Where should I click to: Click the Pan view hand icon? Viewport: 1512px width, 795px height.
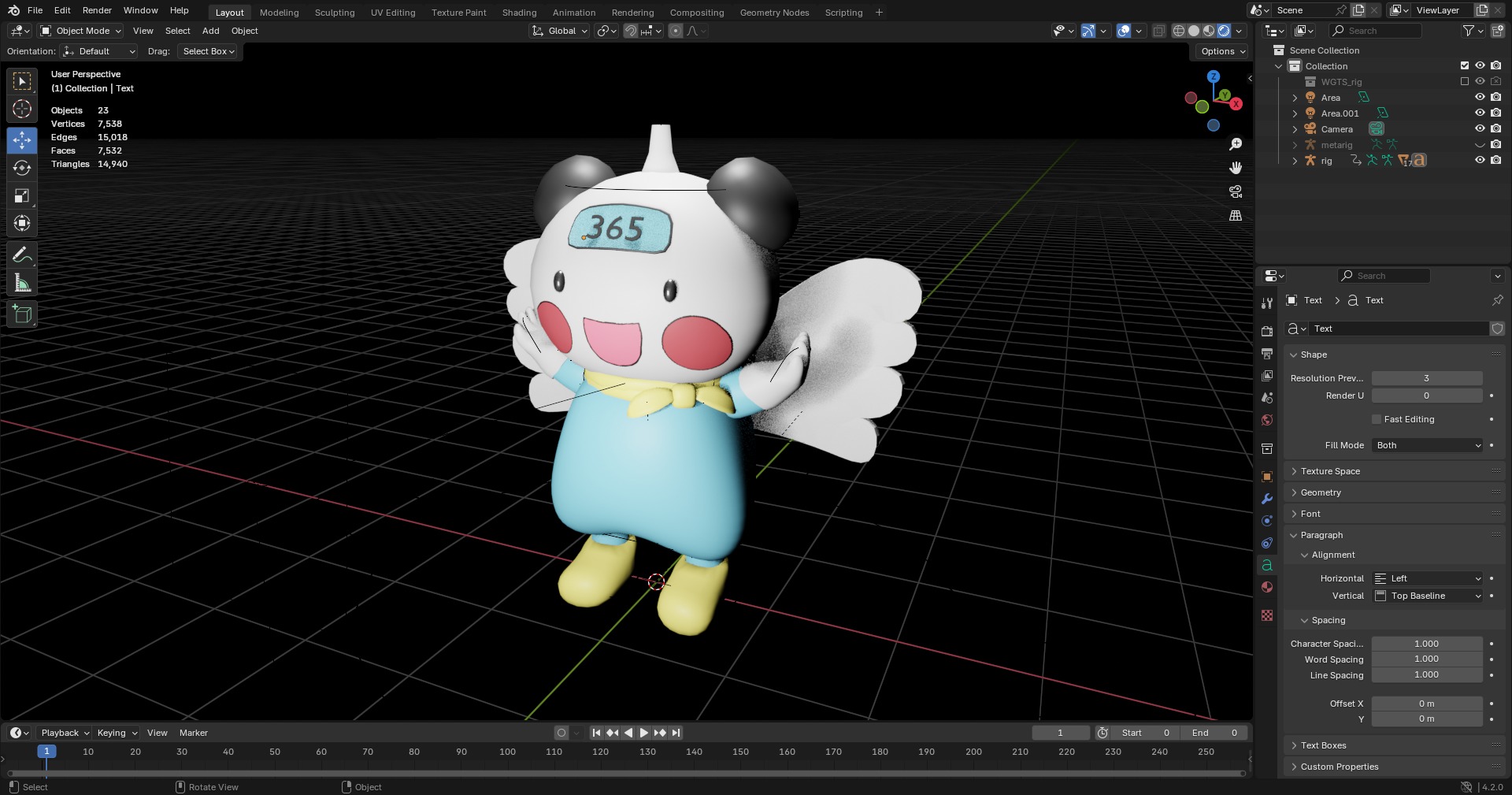click(1236, 168)
